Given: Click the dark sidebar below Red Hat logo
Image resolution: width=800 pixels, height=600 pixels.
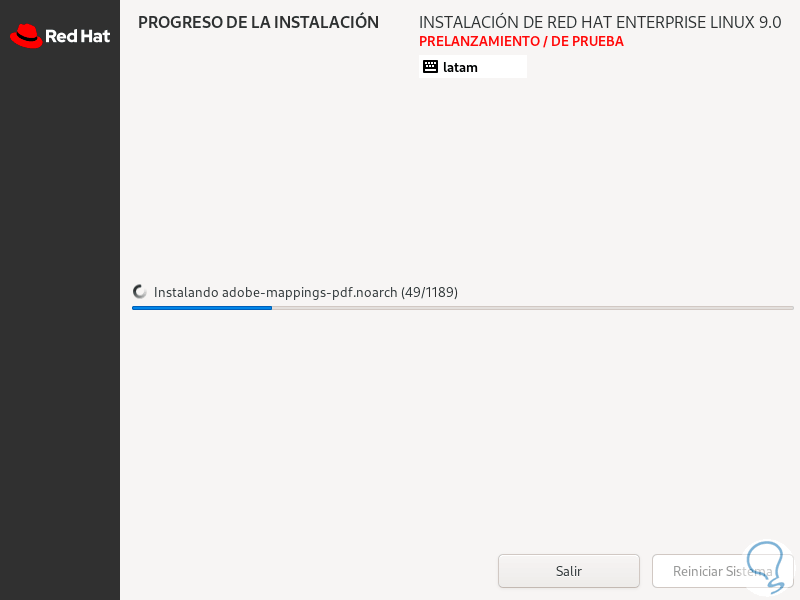Looking at the screenshot, I should [60, 327].
